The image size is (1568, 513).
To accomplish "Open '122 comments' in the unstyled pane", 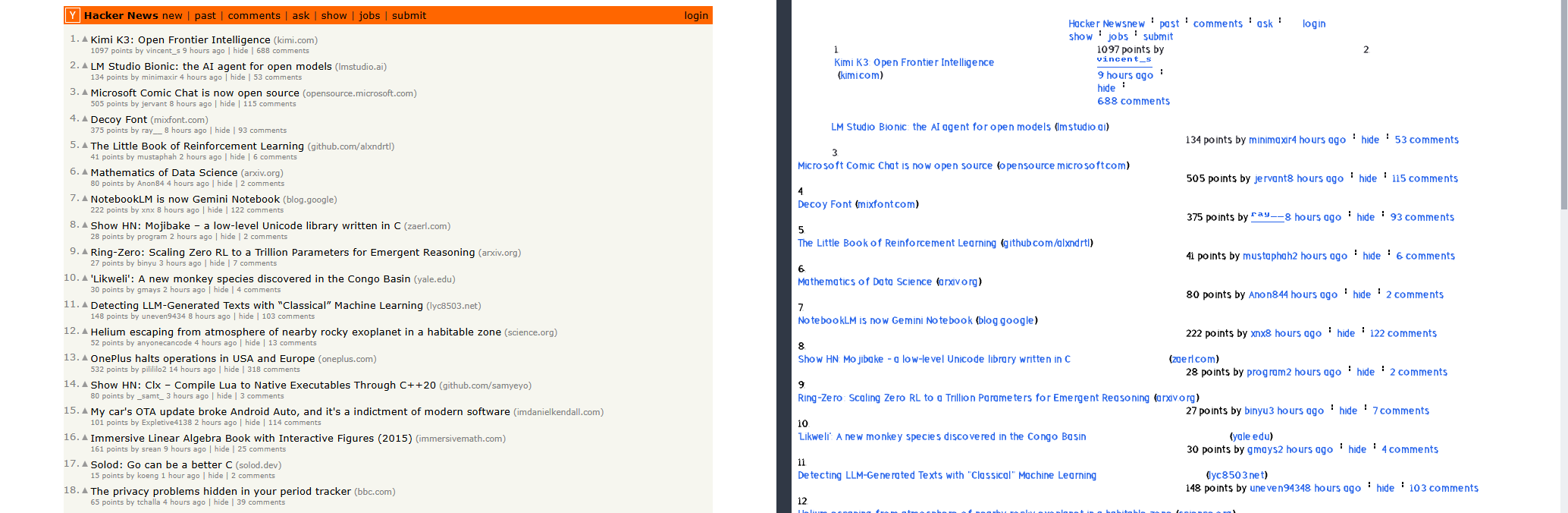I will (x=1403, y=333).
